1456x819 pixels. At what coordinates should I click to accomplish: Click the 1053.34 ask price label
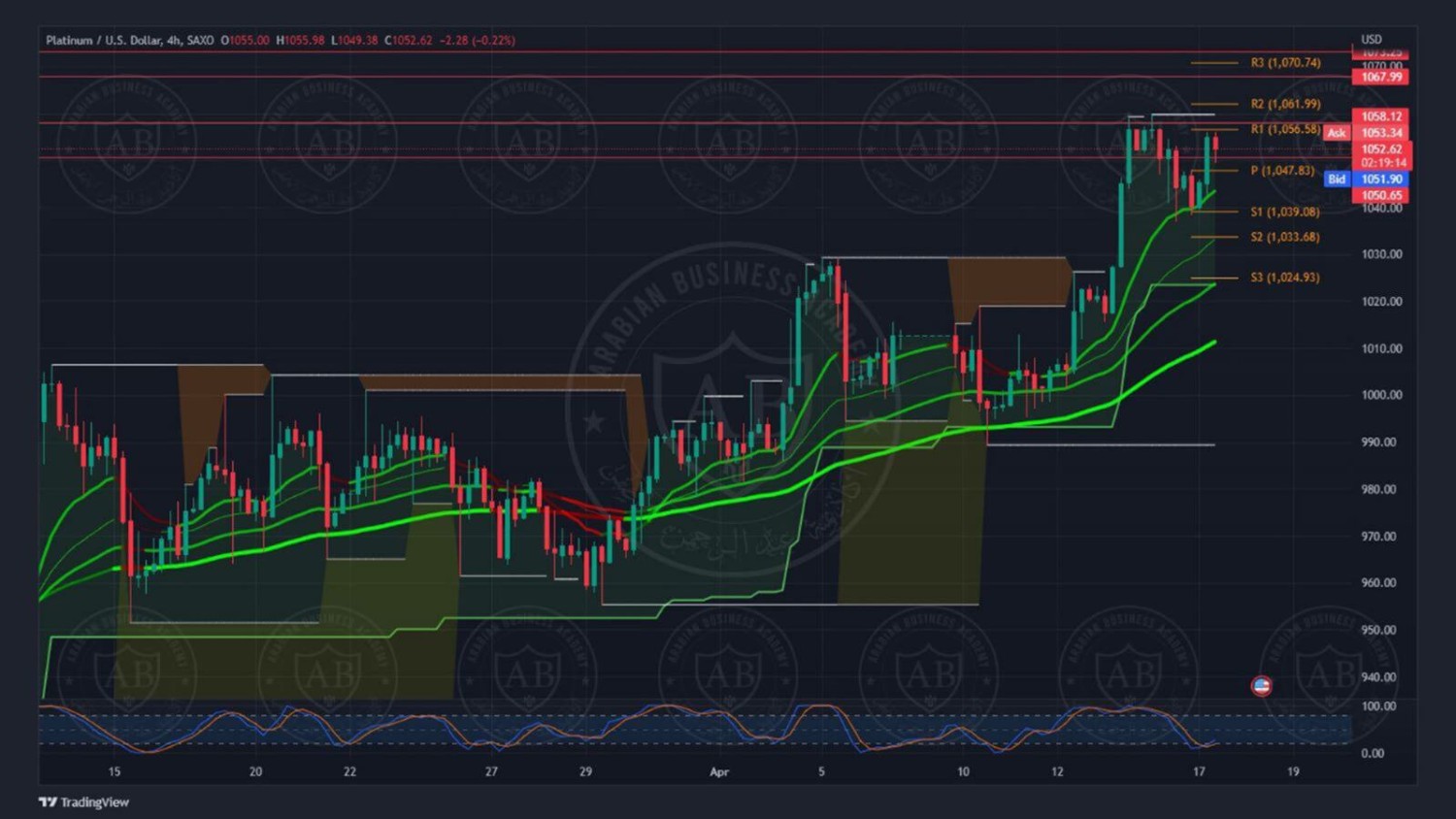click(x=1381, y=133)
